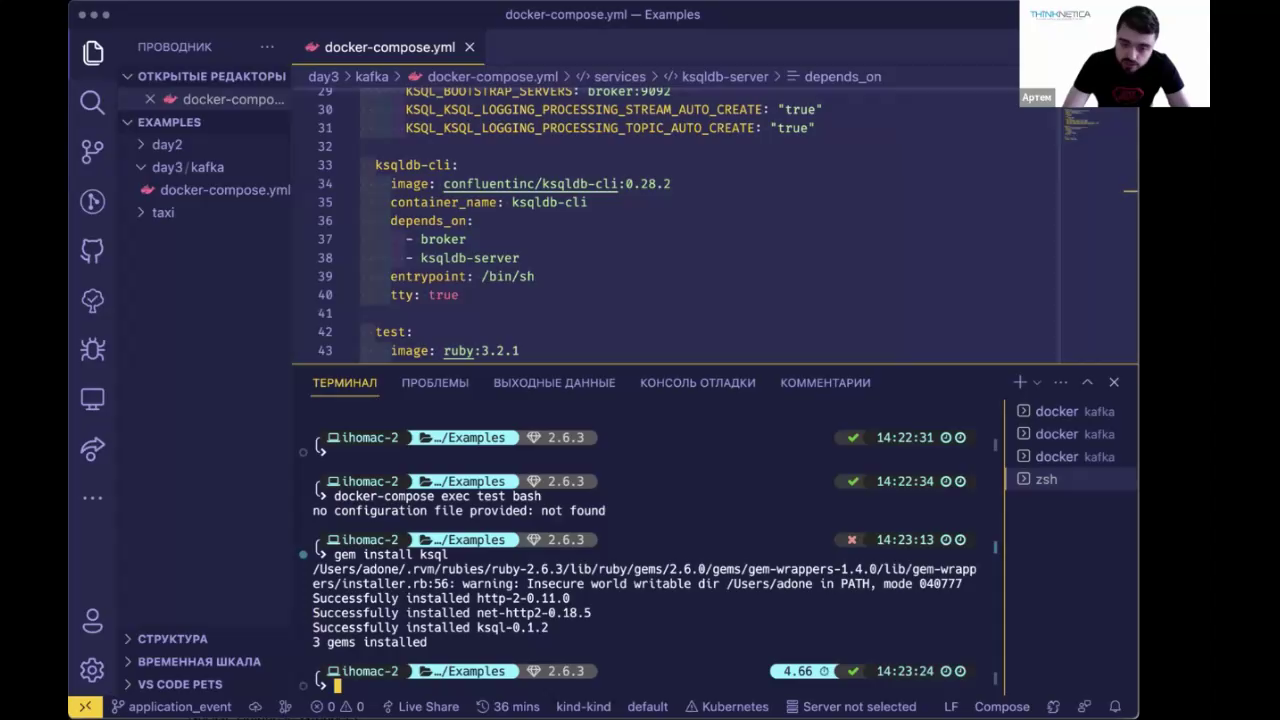Open Run and Debug bug icon
Image resolution: width=1280 pixels, height=720 pixels.
92,349
